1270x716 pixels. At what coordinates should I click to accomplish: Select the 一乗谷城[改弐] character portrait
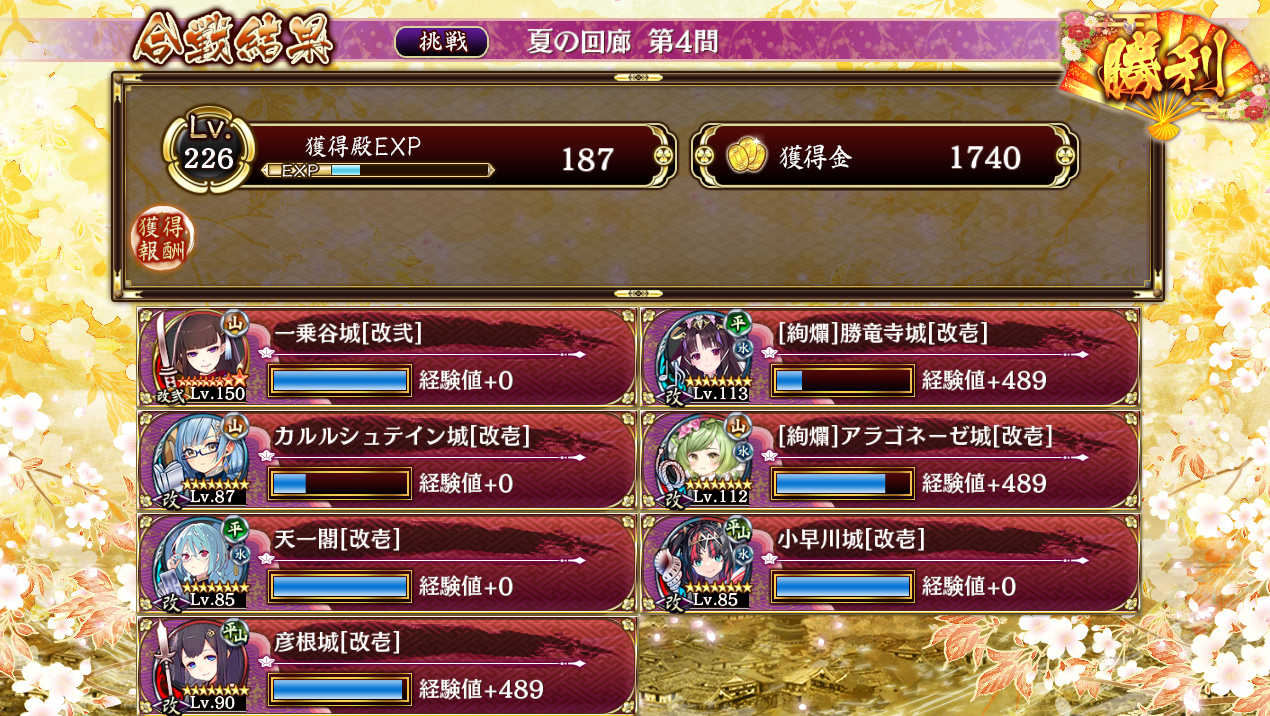(x=199, y=356)
